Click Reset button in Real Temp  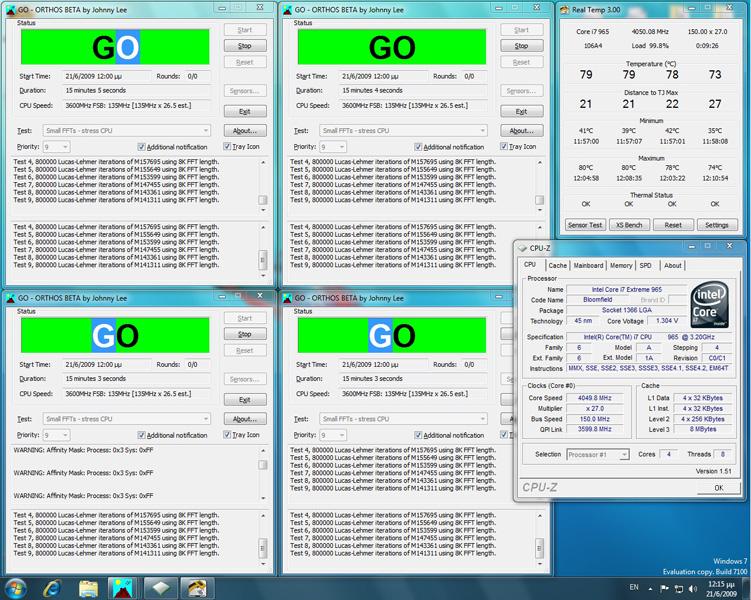coord(673,225)
